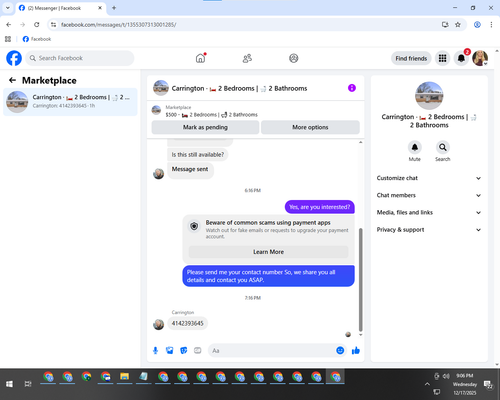Open the Carrington conversation in the list
This screenshot has height=400, width=500.
pos(70,102)
